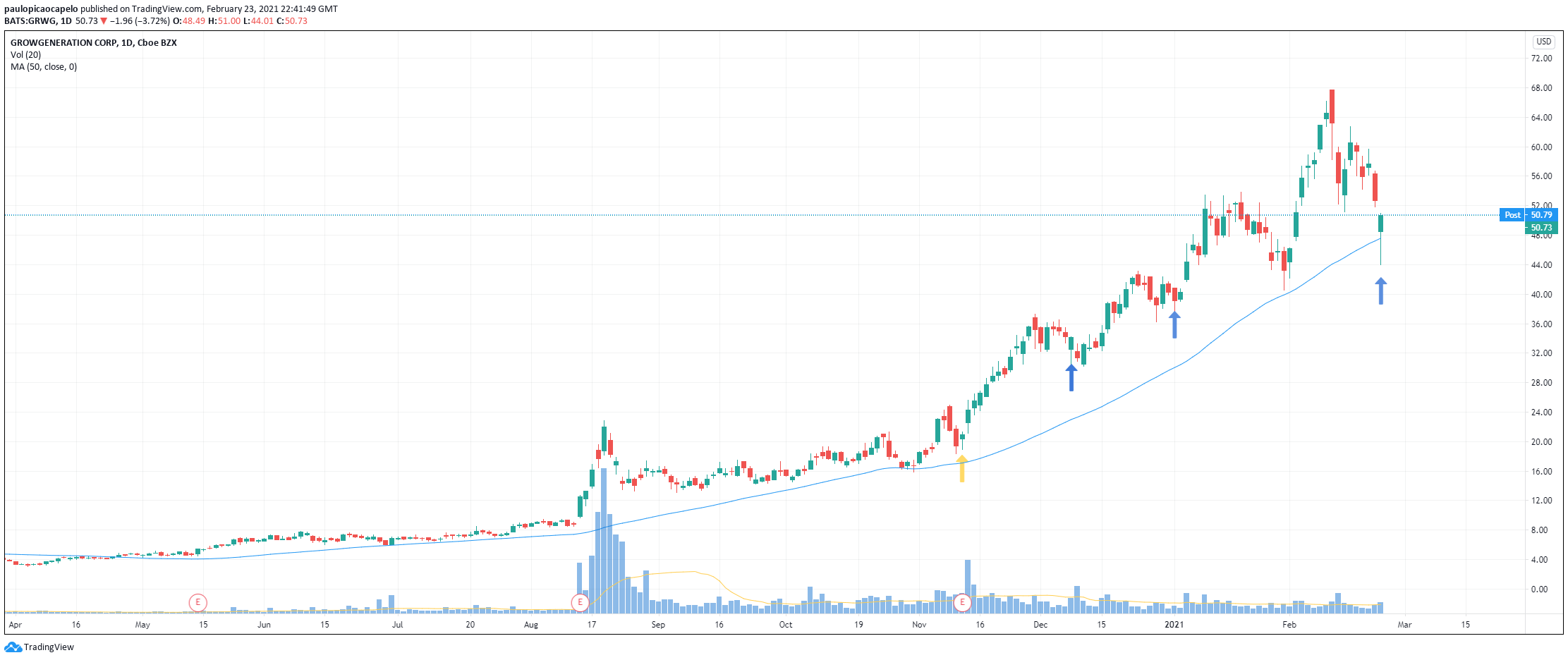Click the 17 date label after Aug
The width and height of the screenshot is (1568, 660).
click(x=592, y=625)
